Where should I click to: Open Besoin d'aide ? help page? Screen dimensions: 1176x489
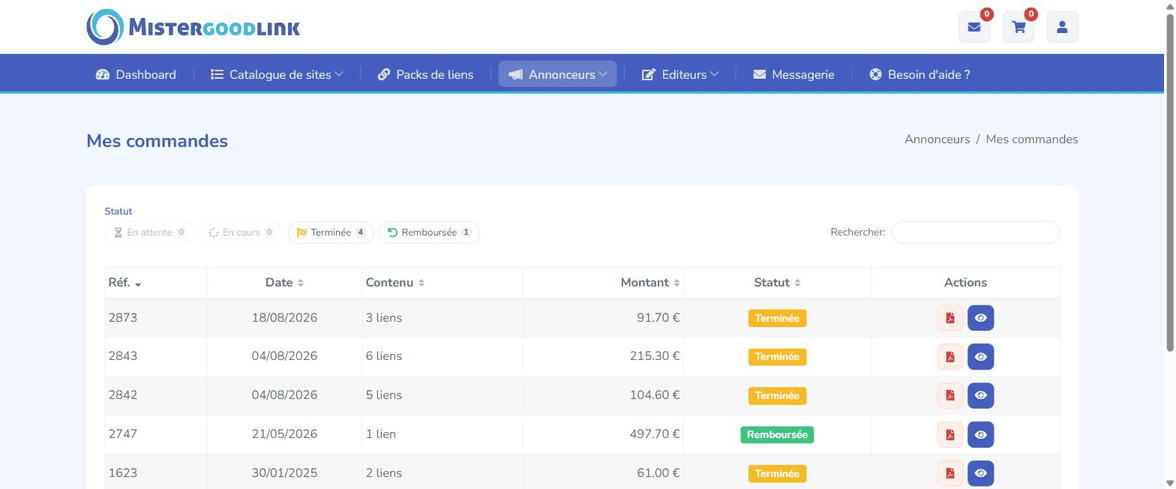pyautogui.click(x=920, y=74)
